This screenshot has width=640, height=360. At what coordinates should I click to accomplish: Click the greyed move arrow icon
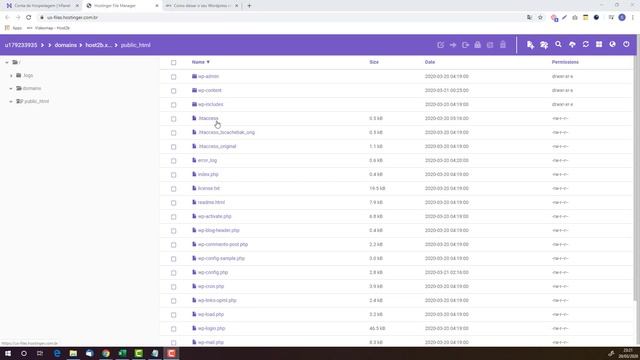pyautogui.click(x=453, y=45)
